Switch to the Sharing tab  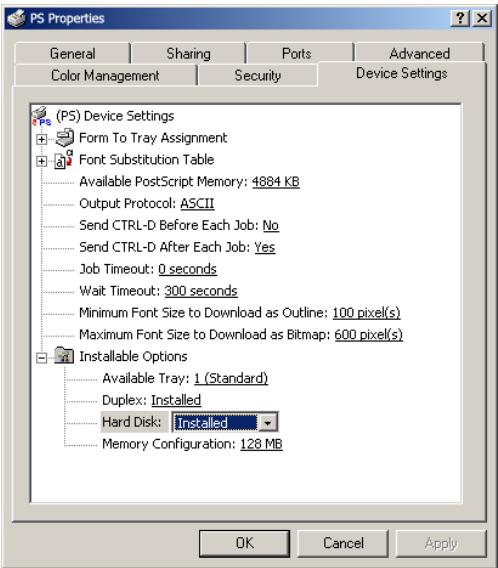pos(188,54)
